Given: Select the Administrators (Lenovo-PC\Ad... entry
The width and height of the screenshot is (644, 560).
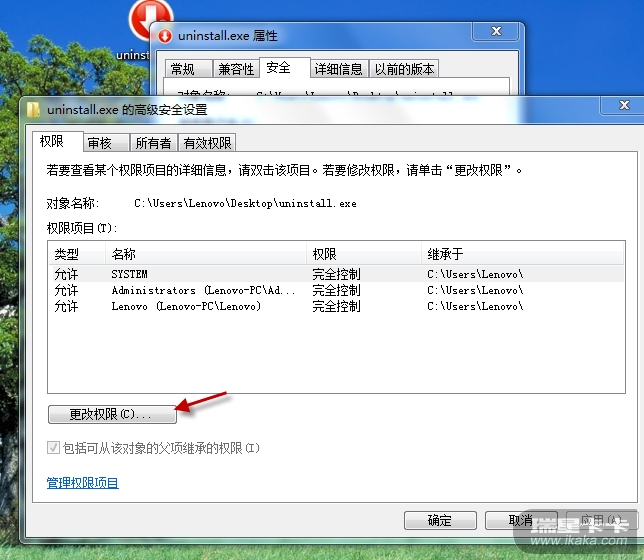Looking at the screenshot, I should pyautogui.click(x=336, y=290).
